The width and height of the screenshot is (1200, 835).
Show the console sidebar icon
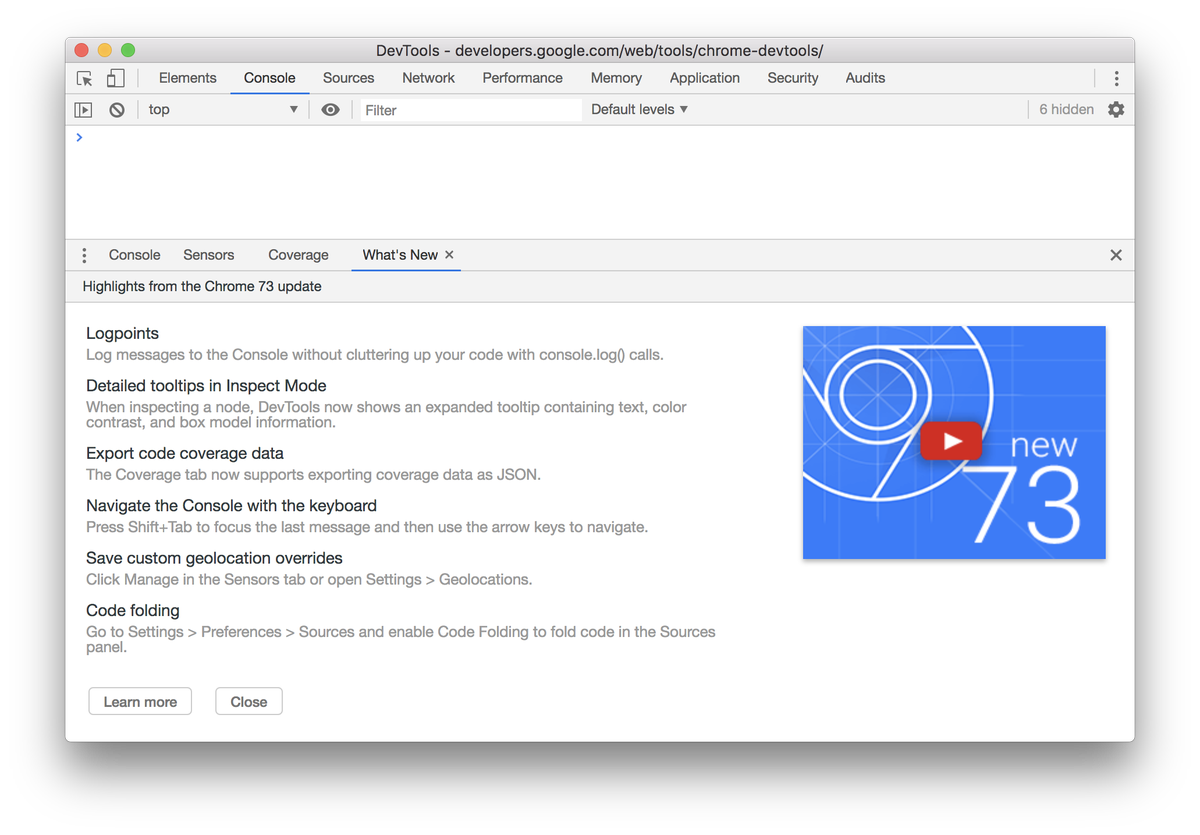point(84,110)
